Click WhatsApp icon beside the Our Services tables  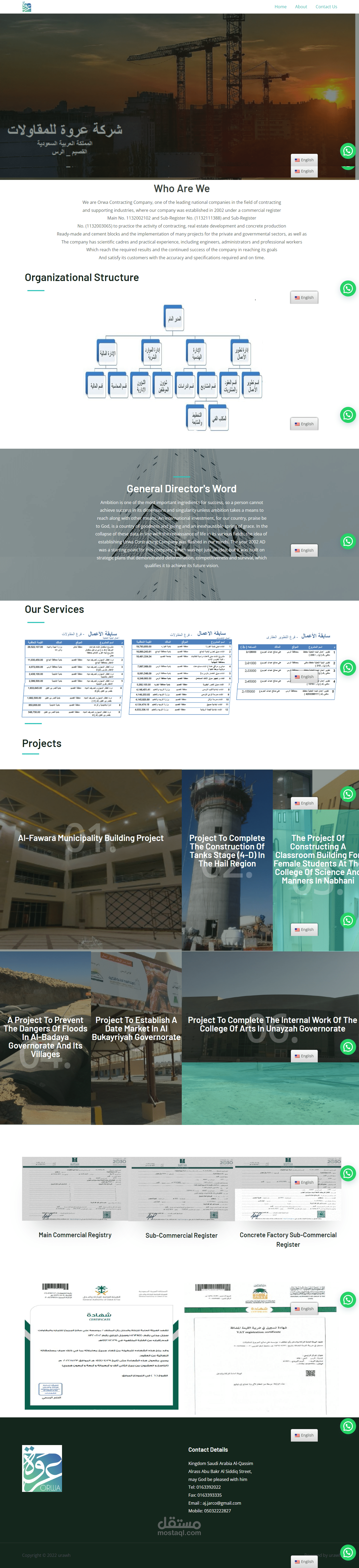pyautogui.click(x=348, y=668)
